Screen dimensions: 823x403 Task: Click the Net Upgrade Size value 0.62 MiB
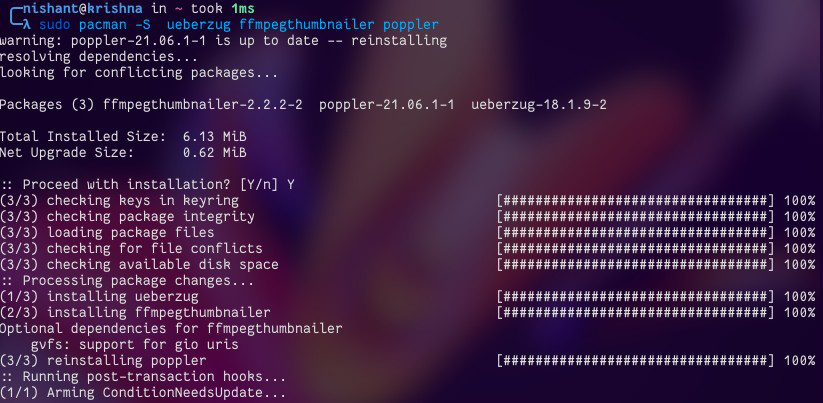(x=214, y=153)
